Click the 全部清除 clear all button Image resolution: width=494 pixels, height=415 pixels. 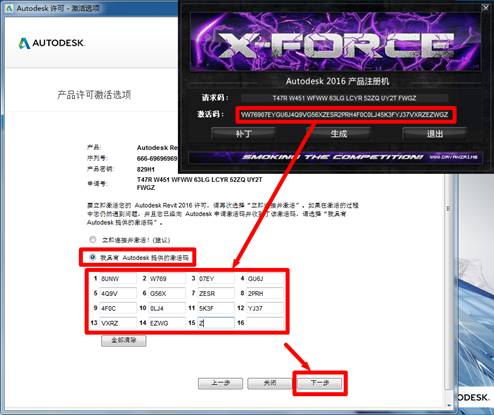(x=124, y=340)
